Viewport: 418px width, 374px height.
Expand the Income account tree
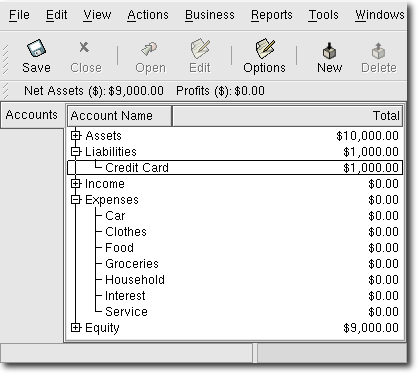(x=76, y=184)
